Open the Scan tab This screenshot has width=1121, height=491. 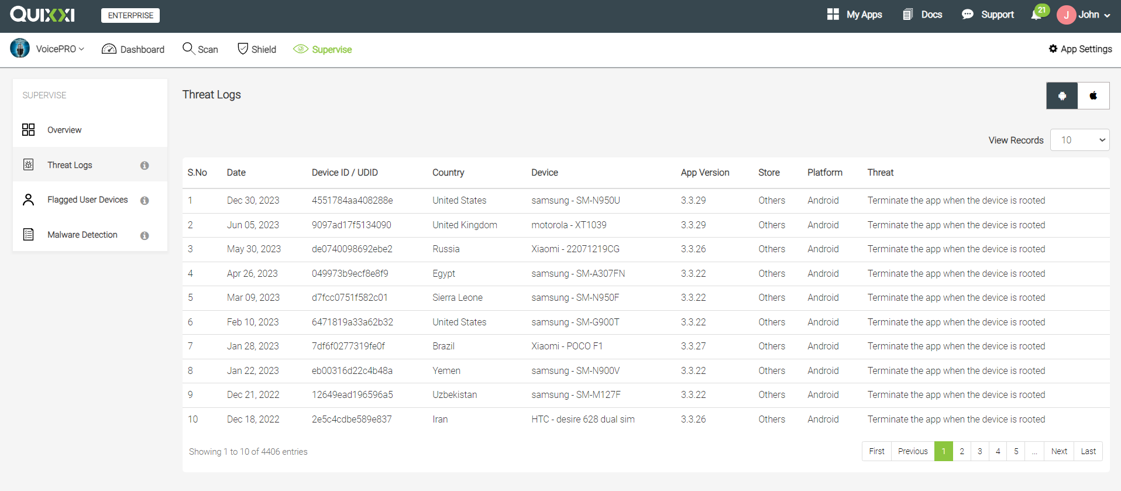point(200,49)
